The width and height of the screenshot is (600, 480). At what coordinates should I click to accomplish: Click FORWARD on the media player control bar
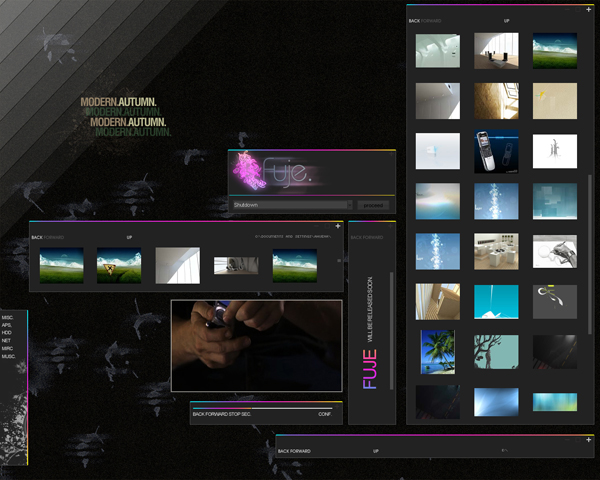pyautogui.click(x=217, y=414)
